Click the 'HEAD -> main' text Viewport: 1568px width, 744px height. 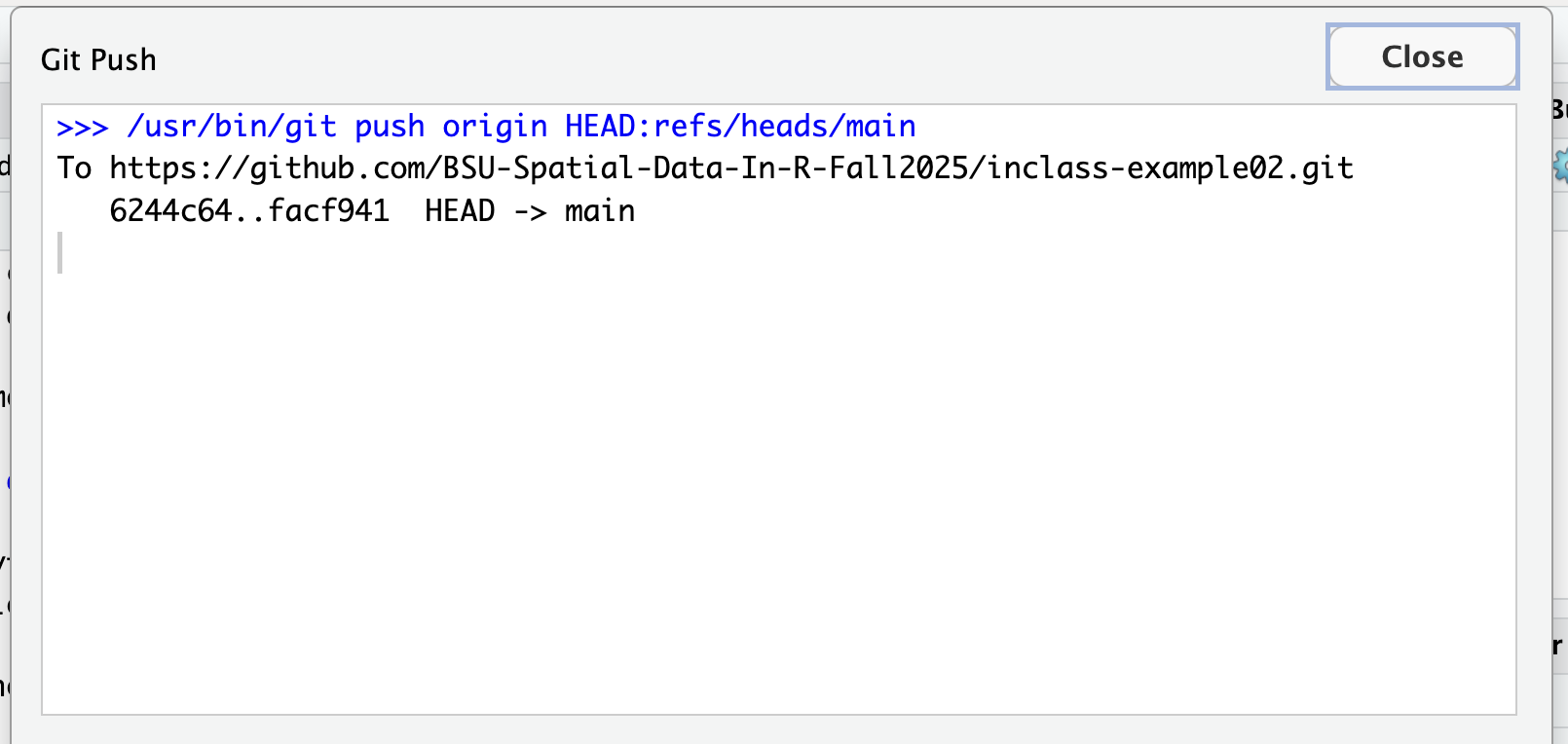tap(530, 211)
